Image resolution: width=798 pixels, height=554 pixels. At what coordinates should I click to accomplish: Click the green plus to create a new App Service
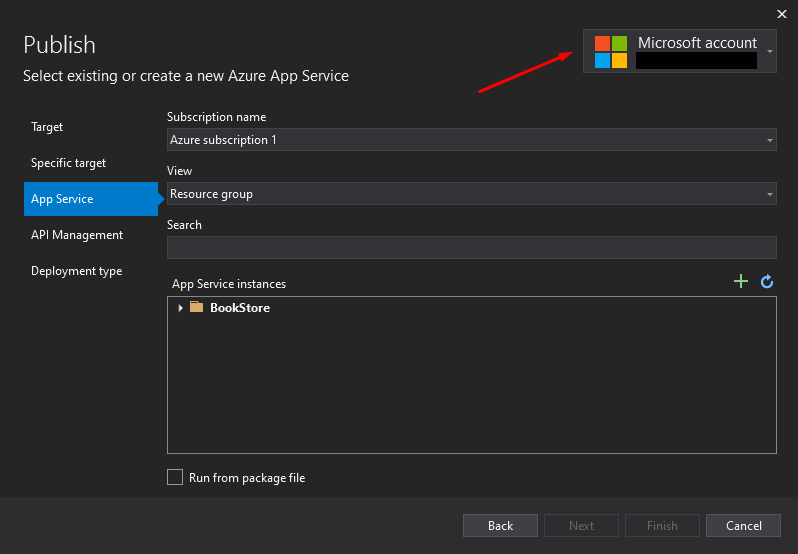[x=740, y=281]
